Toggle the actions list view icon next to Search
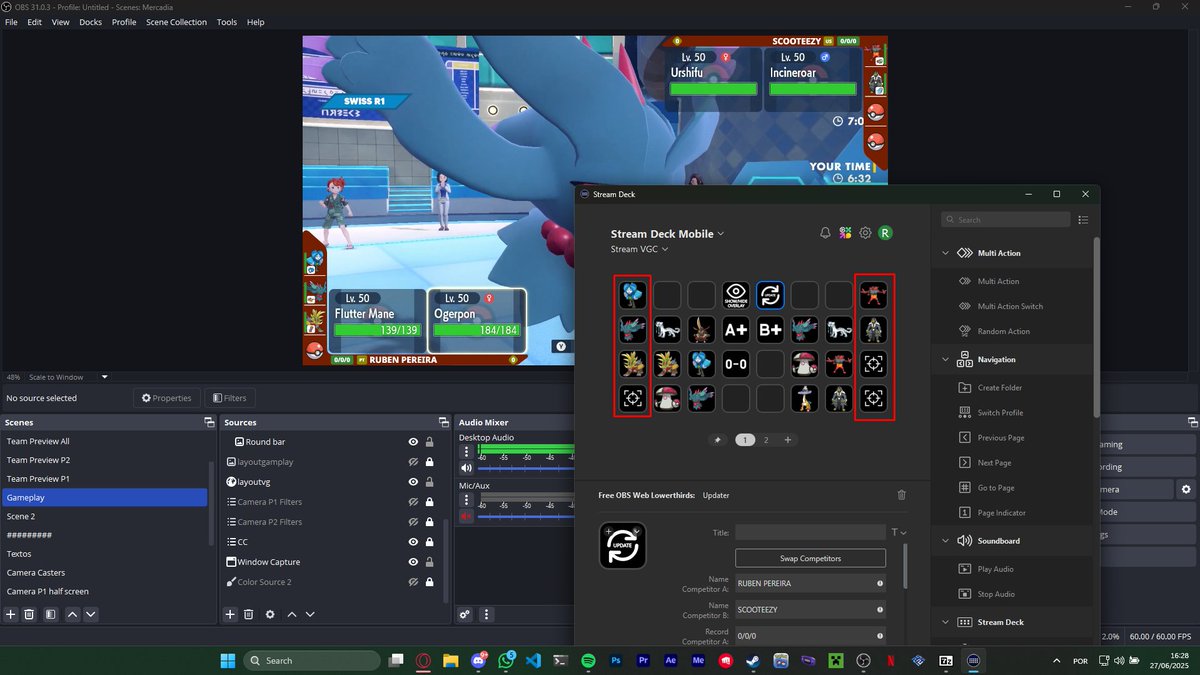 coord(1084,220)
